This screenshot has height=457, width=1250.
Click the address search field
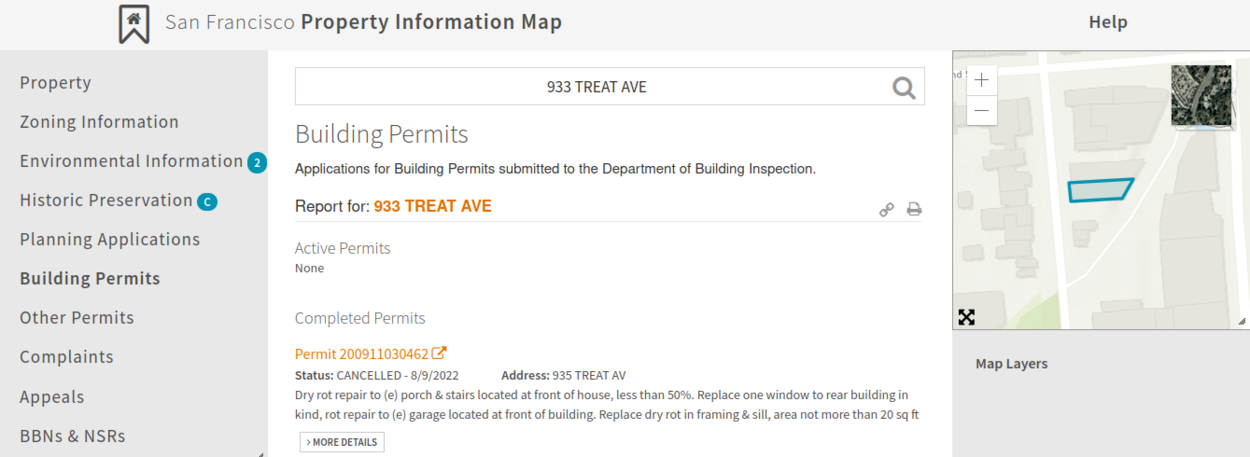[x=596, y=87]
